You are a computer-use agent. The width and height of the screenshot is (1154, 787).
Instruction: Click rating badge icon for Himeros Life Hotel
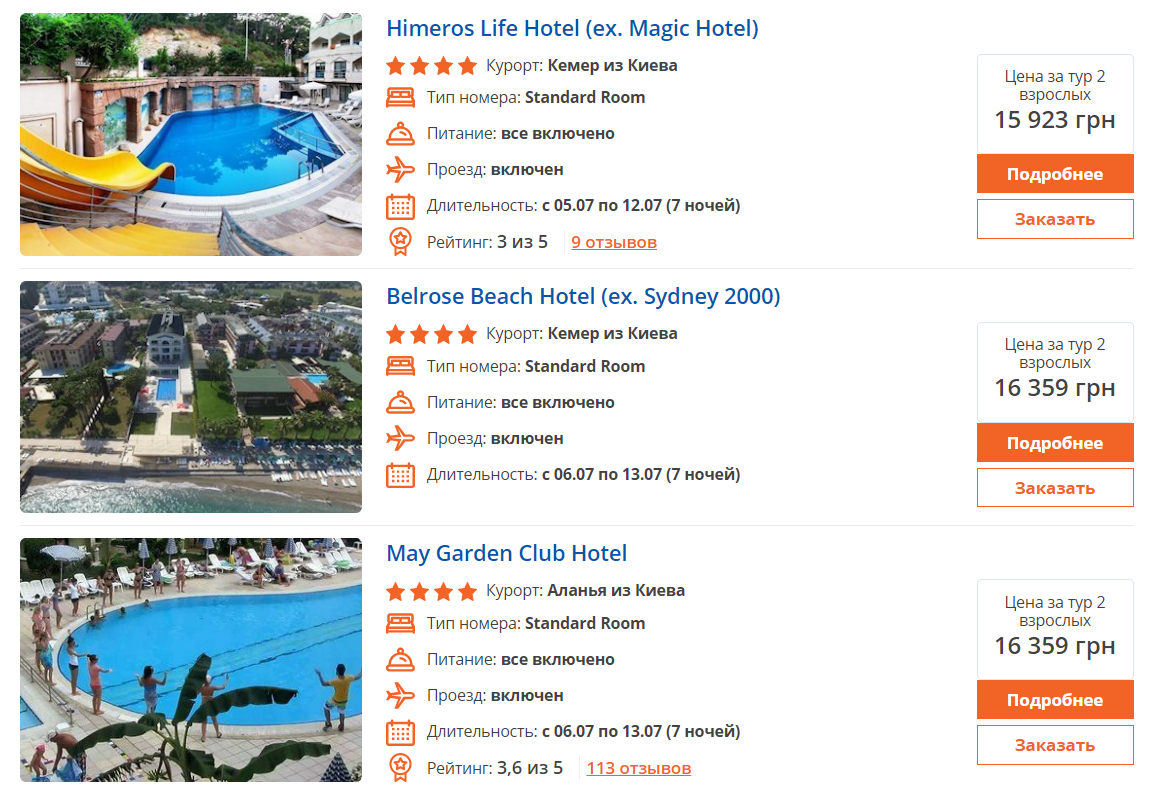[400, 241]
